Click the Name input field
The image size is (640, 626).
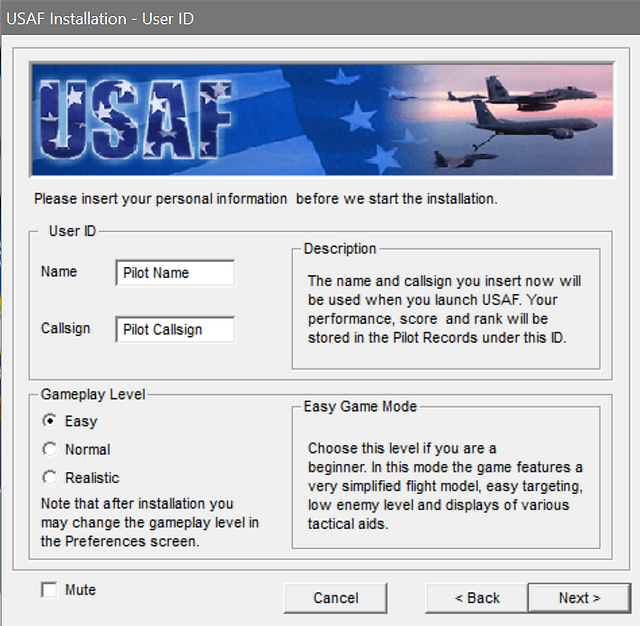tap(175, 273)
